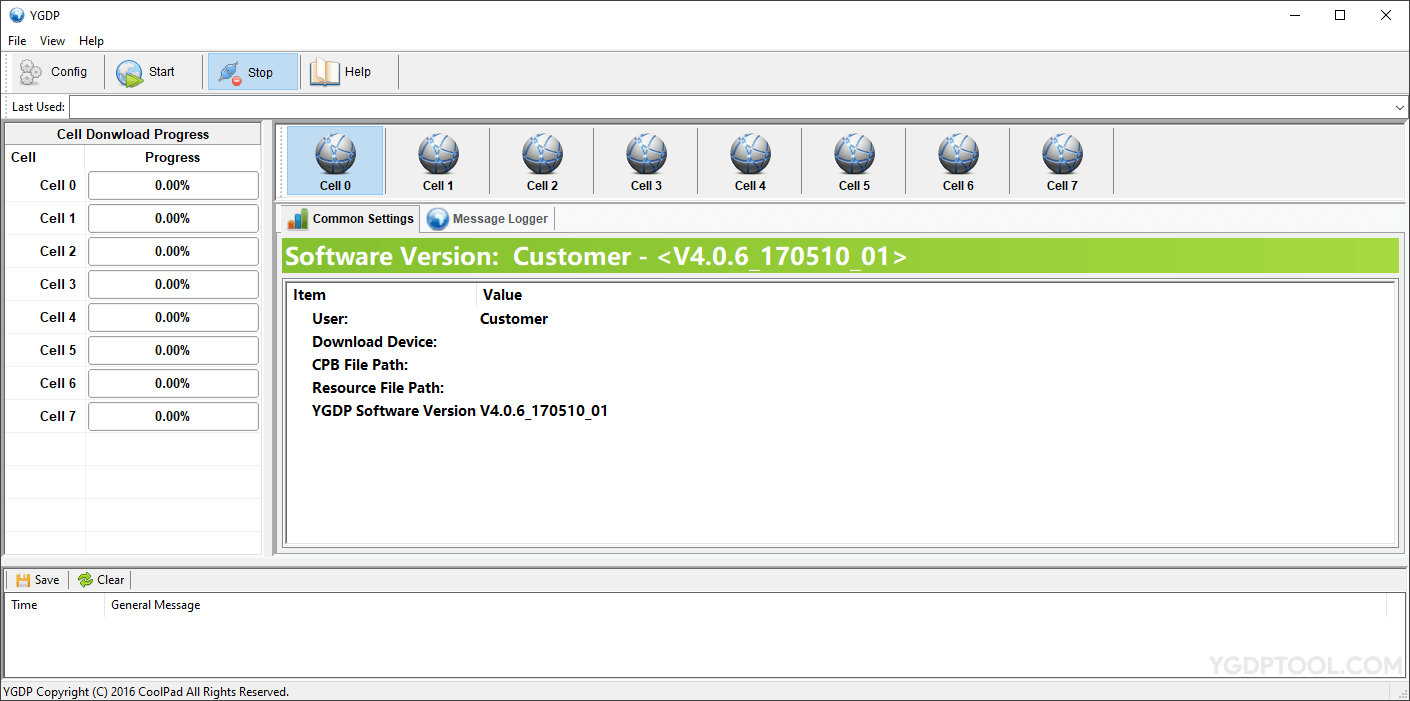This screenshot has height=701, width=1410.
Task: Click the Clear log button
Action: point(101,580)
